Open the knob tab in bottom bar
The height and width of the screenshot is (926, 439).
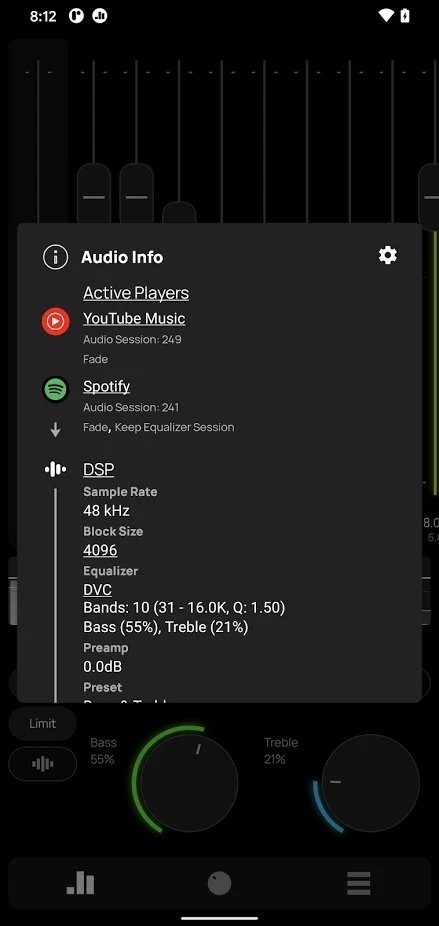[x=219, y=883]
